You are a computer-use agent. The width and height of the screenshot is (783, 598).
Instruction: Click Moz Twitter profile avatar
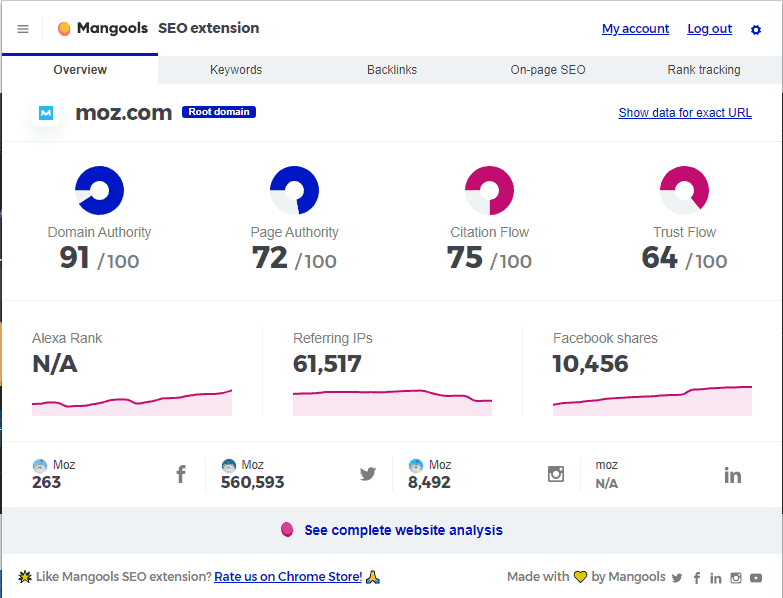pos(229,466)
